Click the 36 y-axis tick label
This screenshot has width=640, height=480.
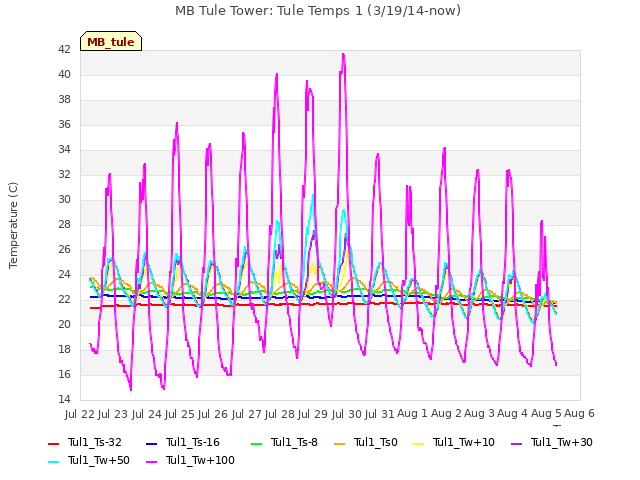coord(64,124)
